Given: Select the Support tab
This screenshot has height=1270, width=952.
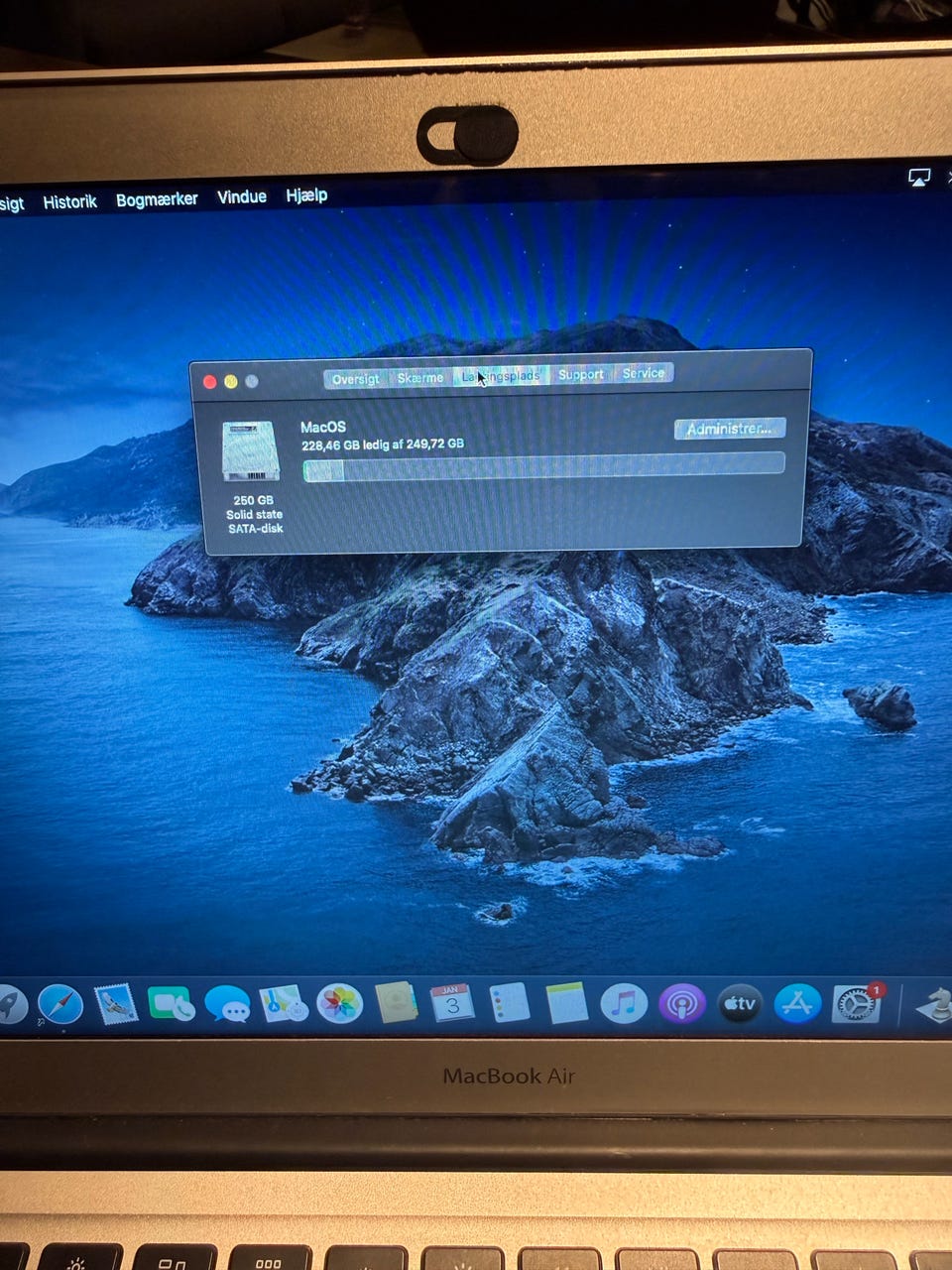Looking at the screenshot, I should pyautogui.click(x=580, y=374).
